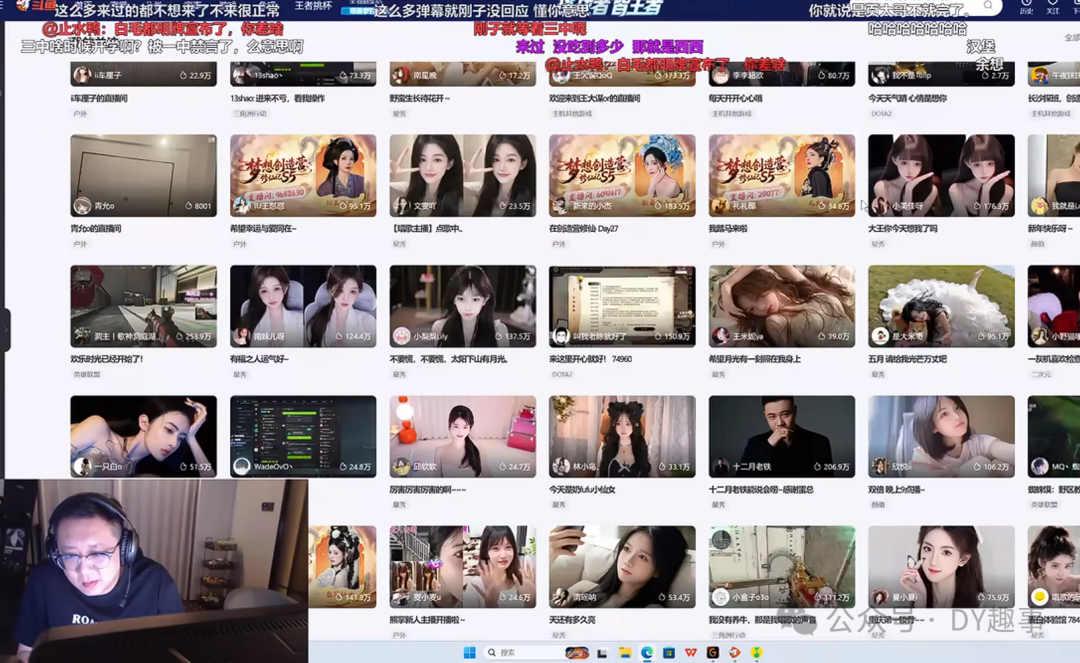Click stream title 青允o的直播间
The width and height of the screenshot is (1080, 663).
pos(96,229)
